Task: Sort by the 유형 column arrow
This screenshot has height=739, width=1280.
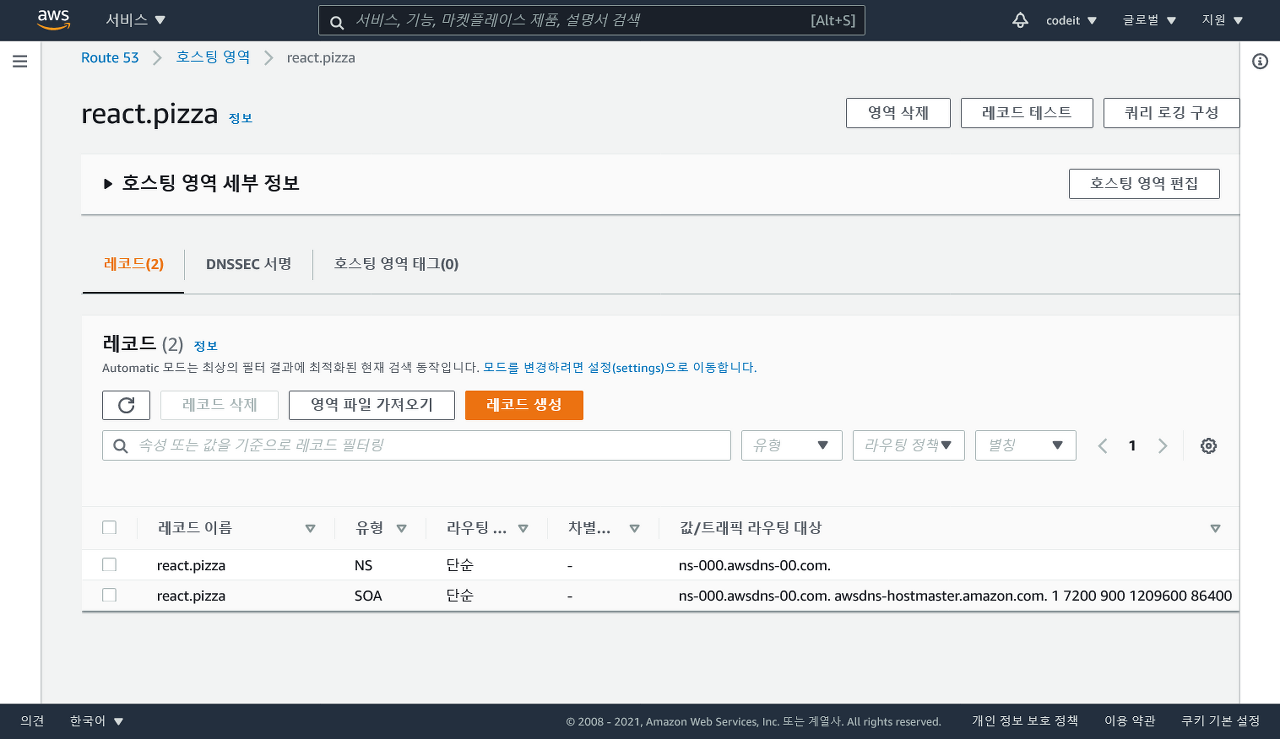Action: [x=401, y=528]
